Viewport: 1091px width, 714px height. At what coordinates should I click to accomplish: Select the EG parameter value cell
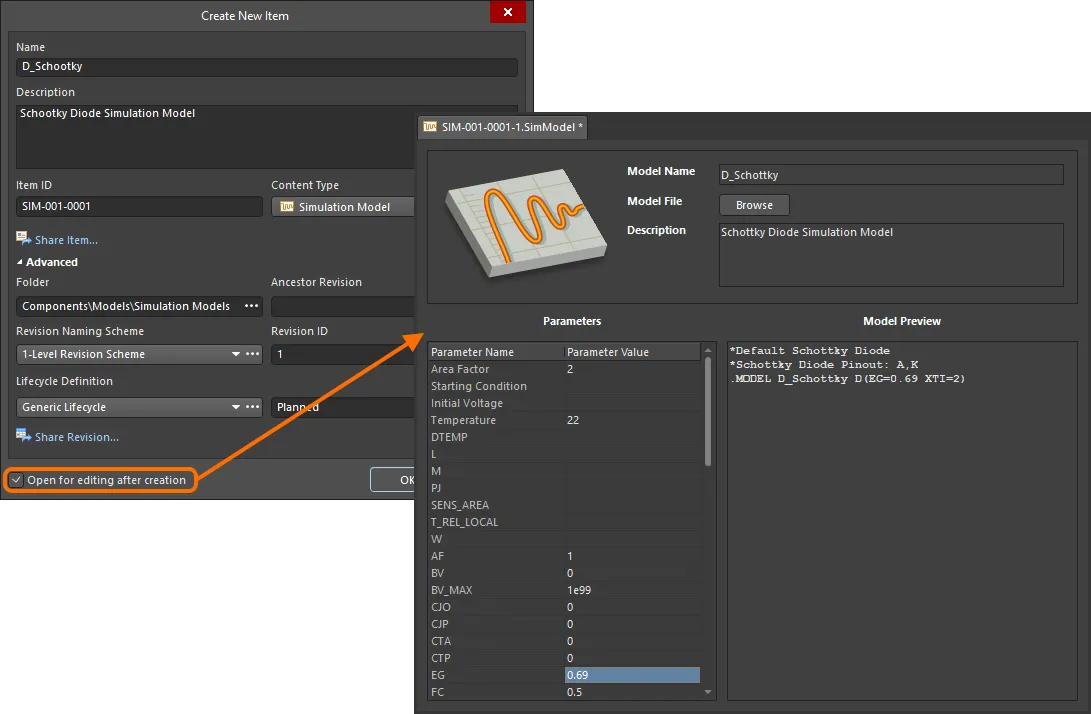coord(632,675)
